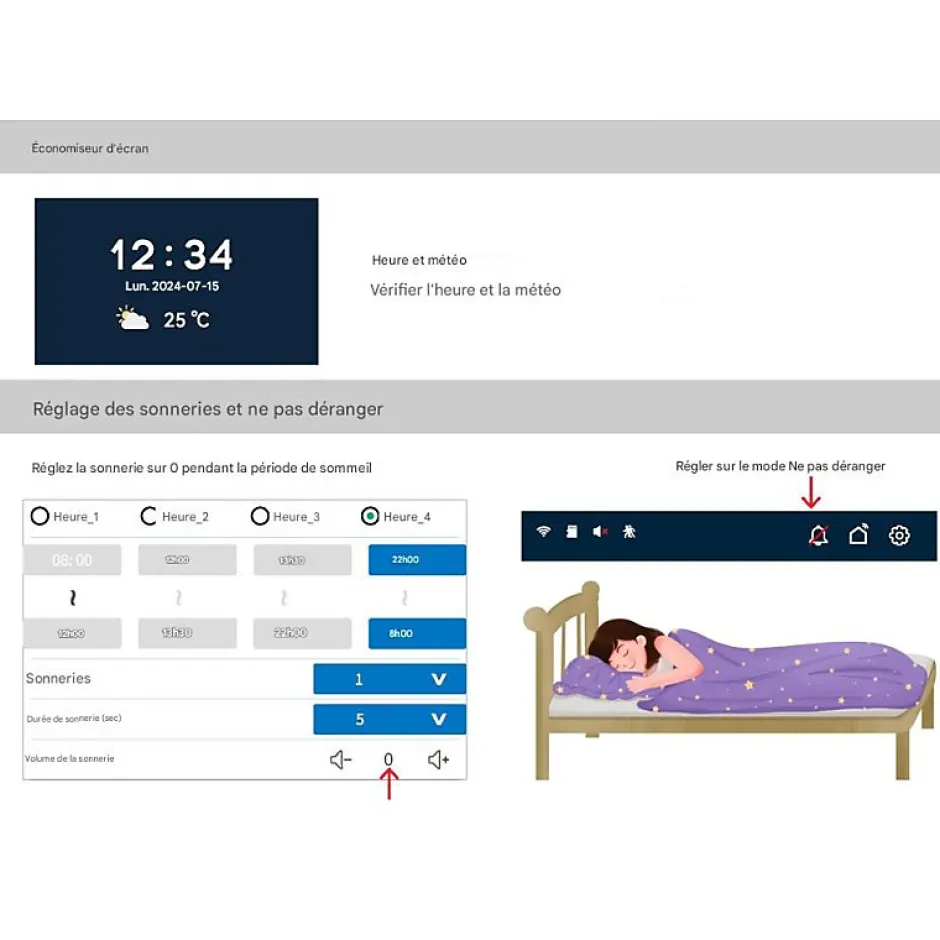940x940 pixels.
Task: Select the Heure_2 radio button
Action: (x=149, y=516)
